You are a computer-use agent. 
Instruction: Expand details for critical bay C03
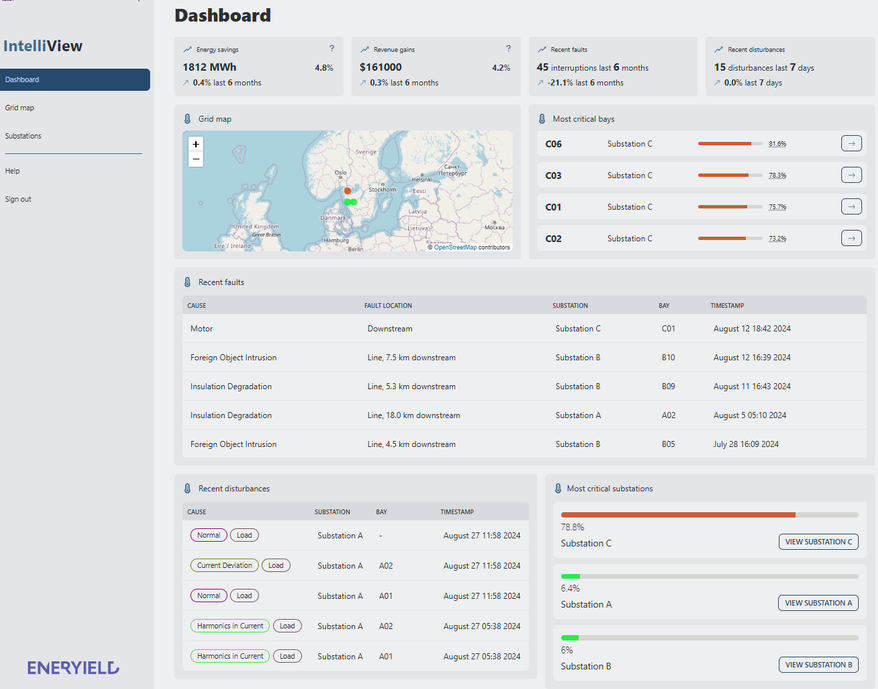click(x=851, y=175)
